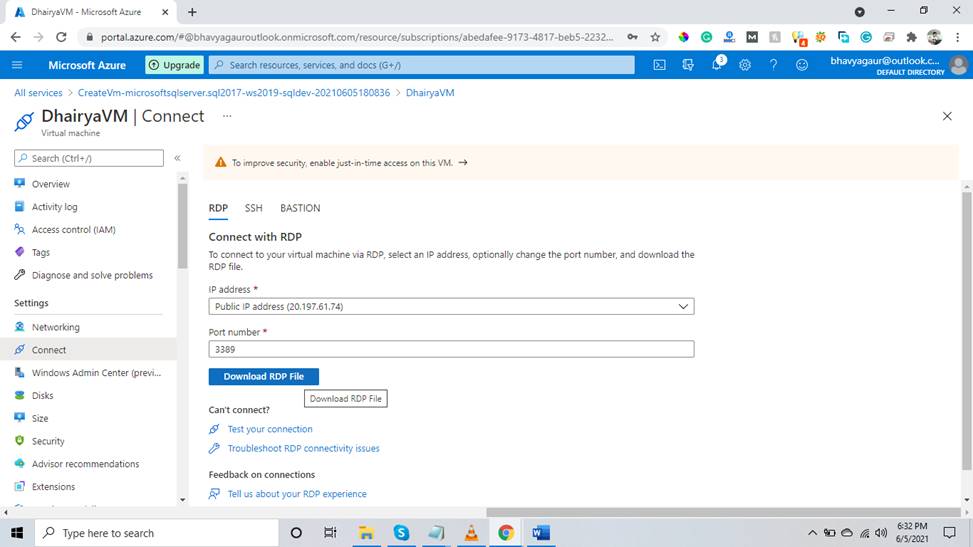Click the taskbar Type here to search box
973x547 pixels.
coord(156,533)
